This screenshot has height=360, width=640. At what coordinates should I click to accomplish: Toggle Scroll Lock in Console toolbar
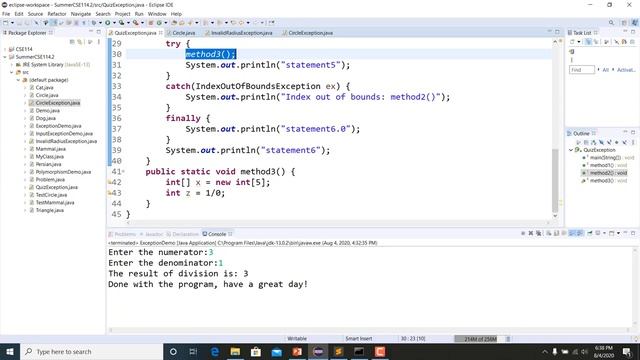pos(557,233)
